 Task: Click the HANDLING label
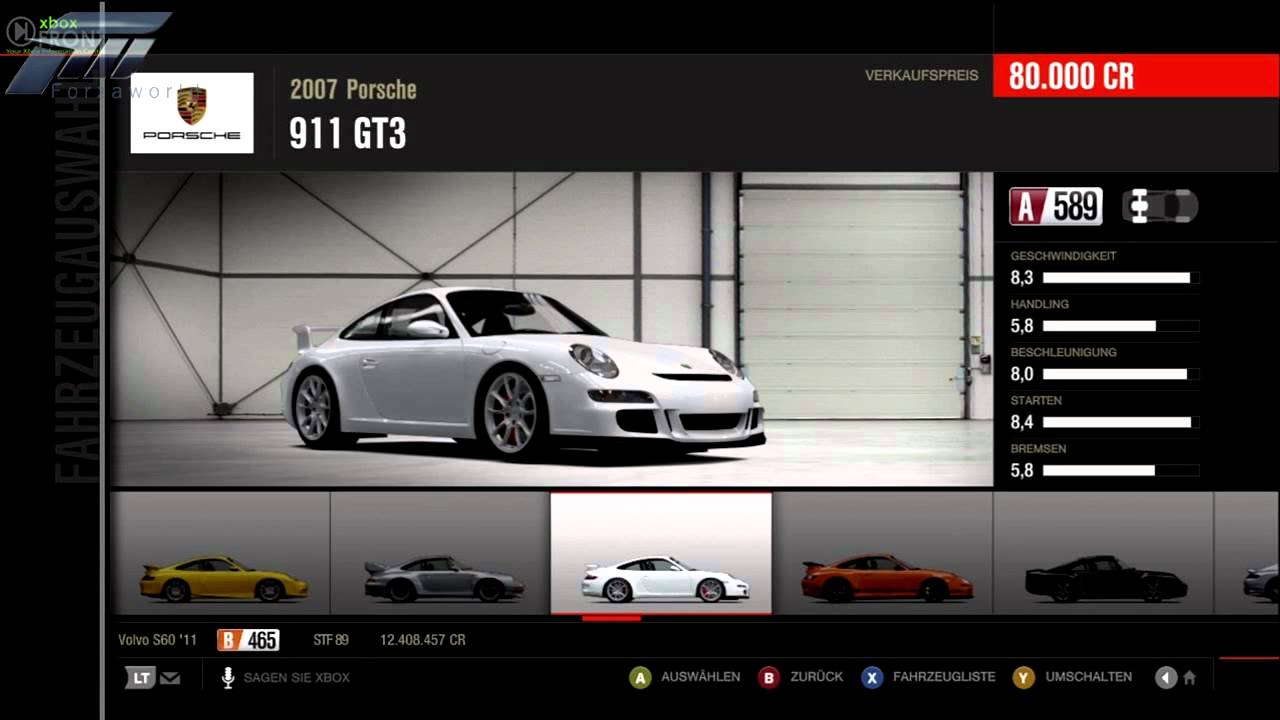[x=1040, y=304]
